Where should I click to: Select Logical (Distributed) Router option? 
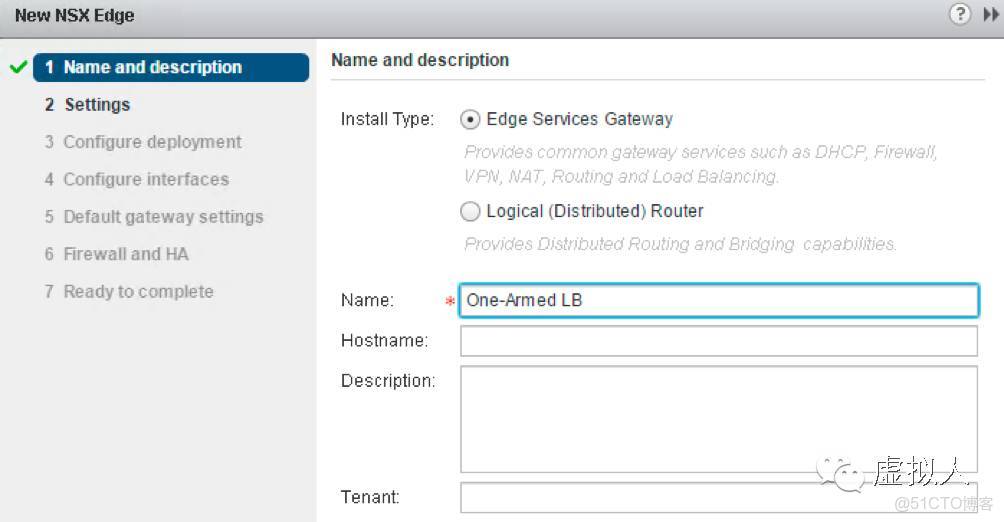(470, 212)
